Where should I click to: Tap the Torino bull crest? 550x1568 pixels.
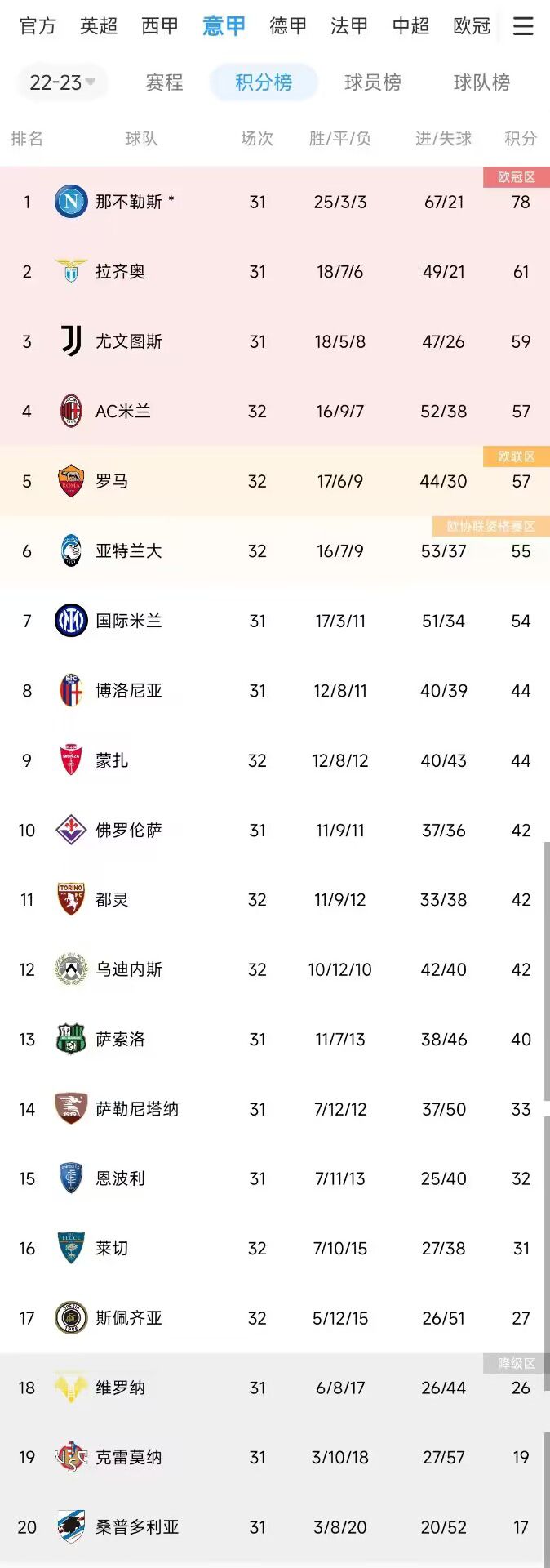tap(71, 899)
